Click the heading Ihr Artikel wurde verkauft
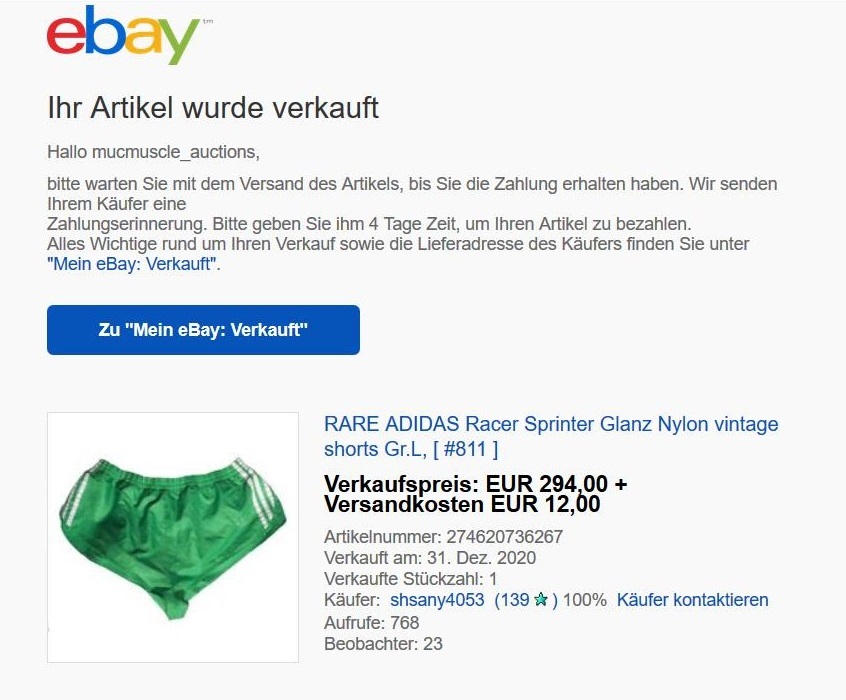This screenshot has width=846, height=700. [x=213, y=107]
